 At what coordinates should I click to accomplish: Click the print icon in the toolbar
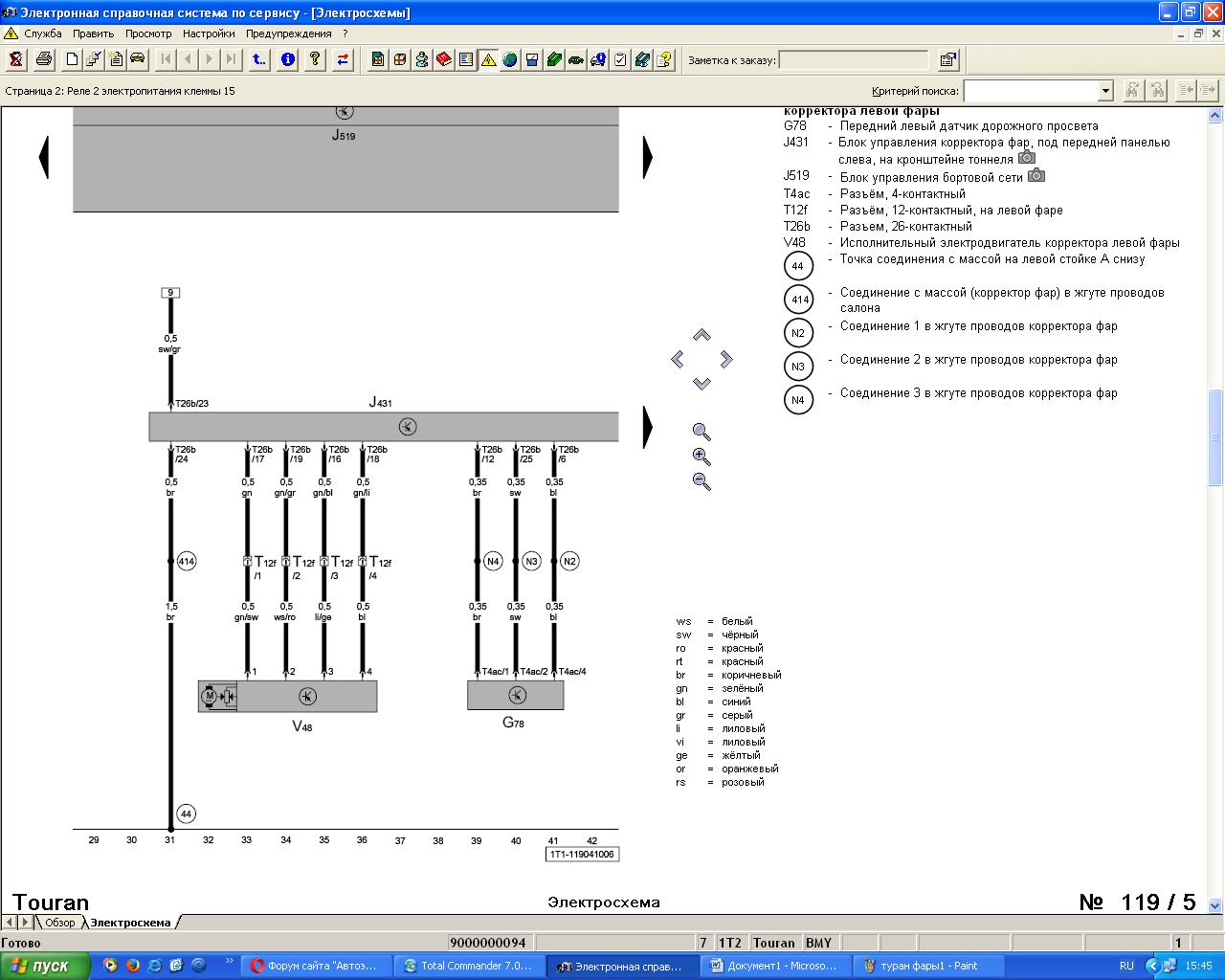44,59
